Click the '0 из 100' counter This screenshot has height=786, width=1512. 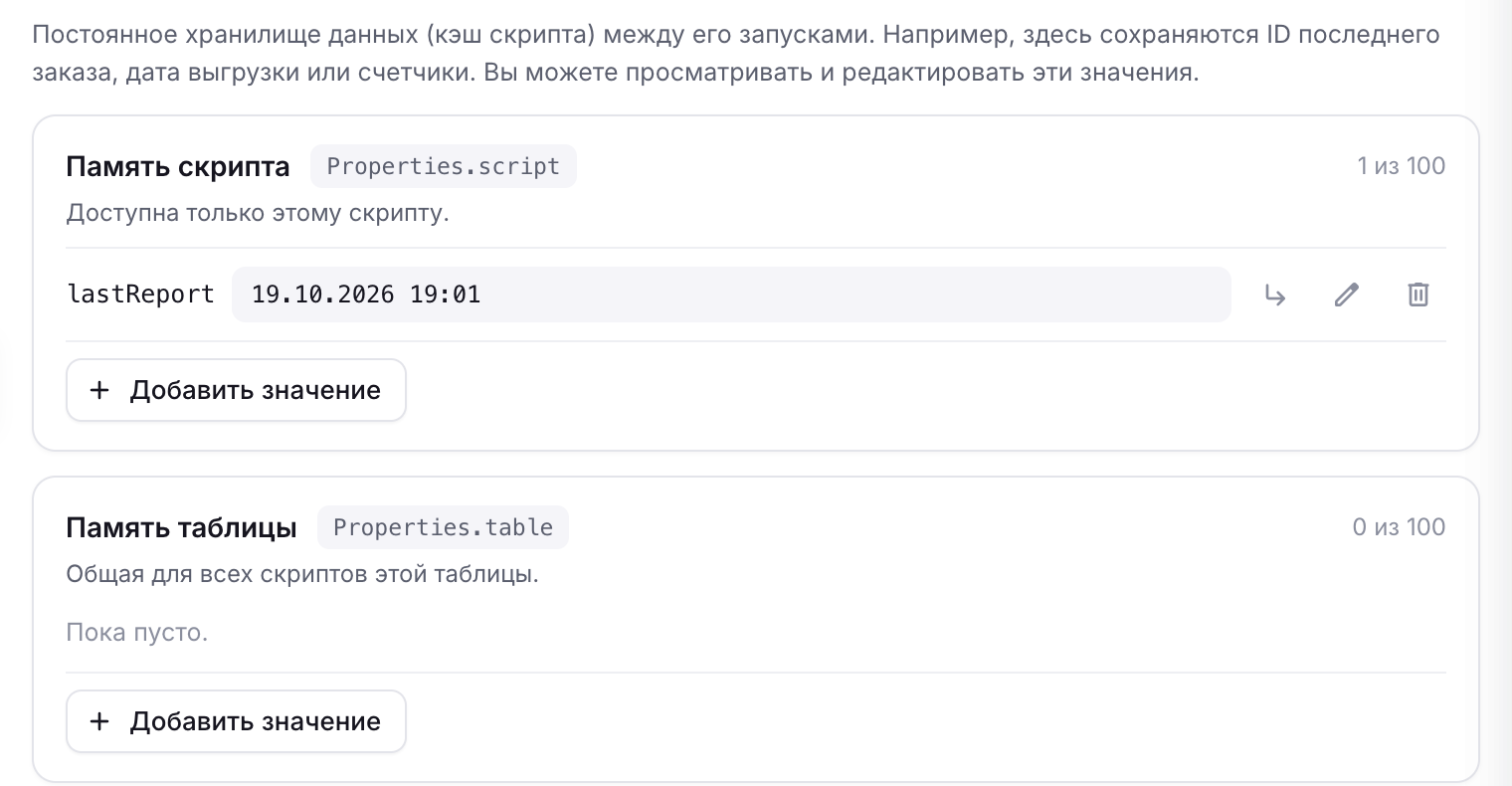pos(1399,527)
